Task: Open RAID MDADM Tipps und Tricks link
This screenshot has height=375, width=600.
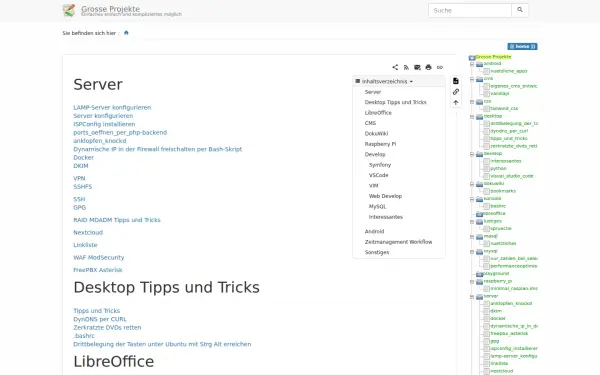Action: tap(117, 220)
